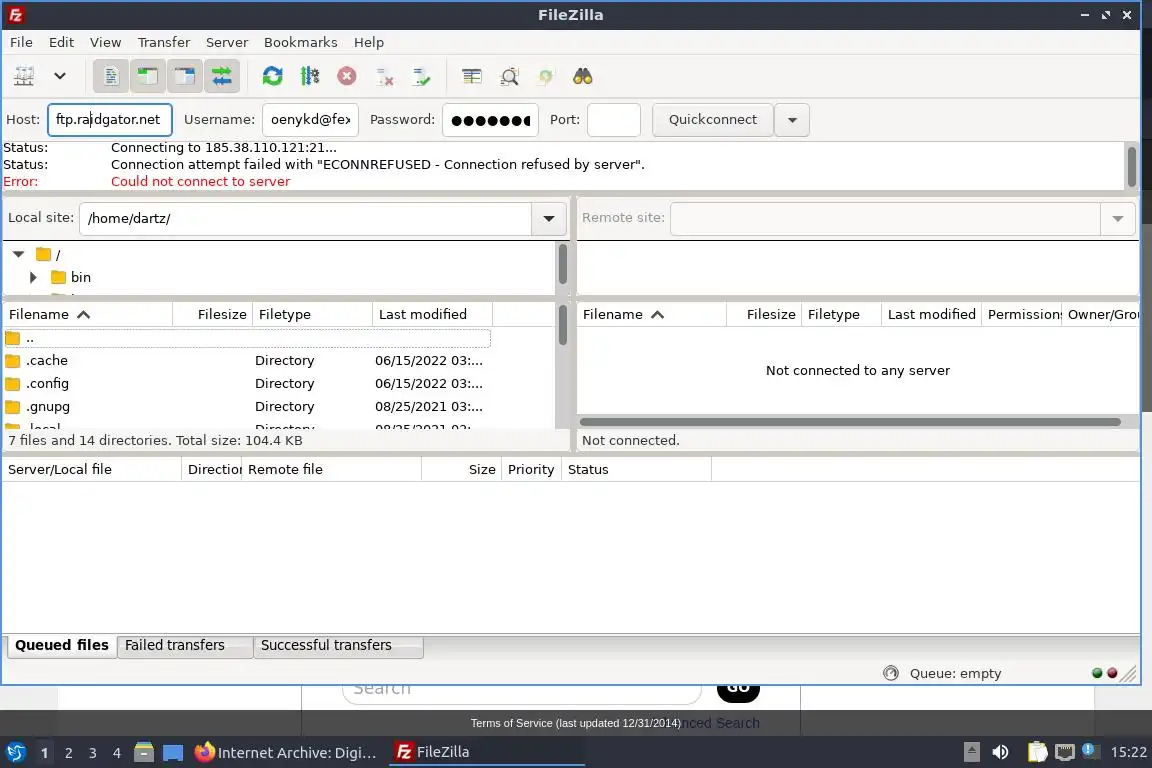Click the remote pane horizontal scrollbar

coord(850,422)
